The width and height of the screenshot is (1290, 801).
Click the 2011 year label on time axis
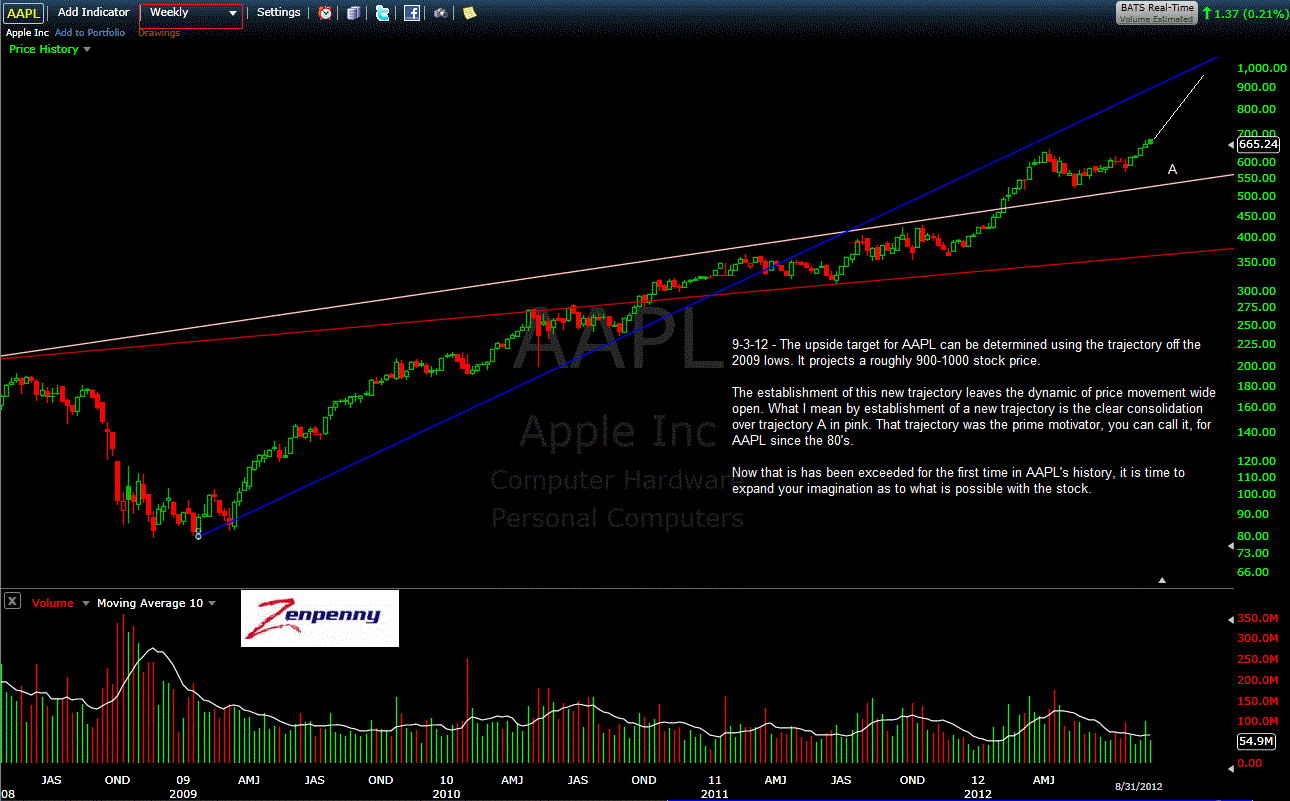coord(714,794)
